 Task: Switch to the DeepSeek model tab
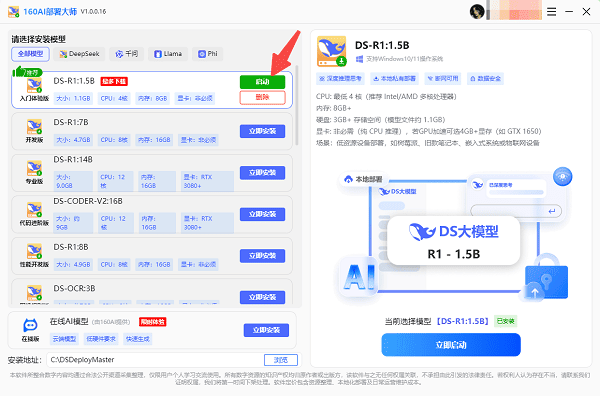pos(79,54)
